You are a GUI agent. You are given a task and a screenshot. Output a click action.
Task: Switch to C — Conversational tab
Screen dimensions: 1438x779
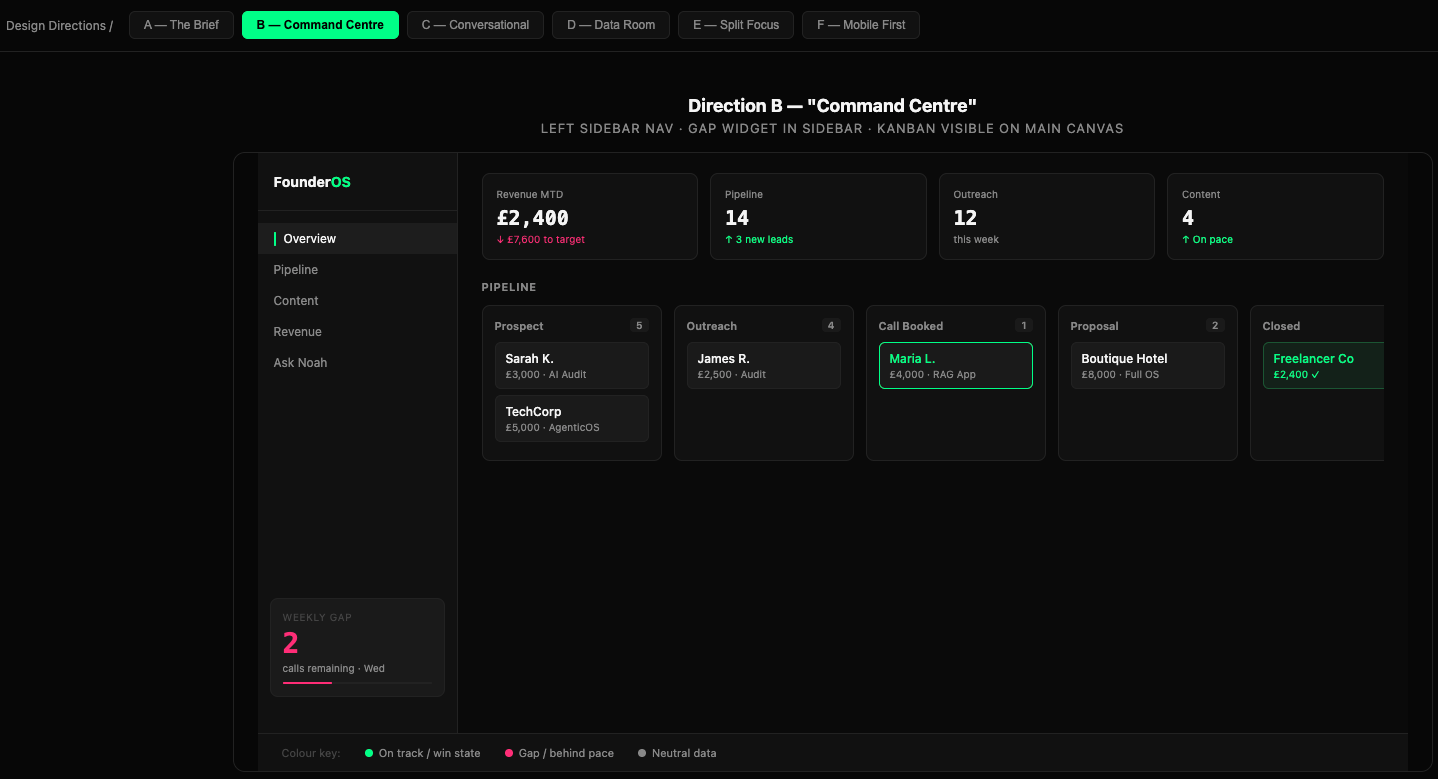(x=475, y=25)
